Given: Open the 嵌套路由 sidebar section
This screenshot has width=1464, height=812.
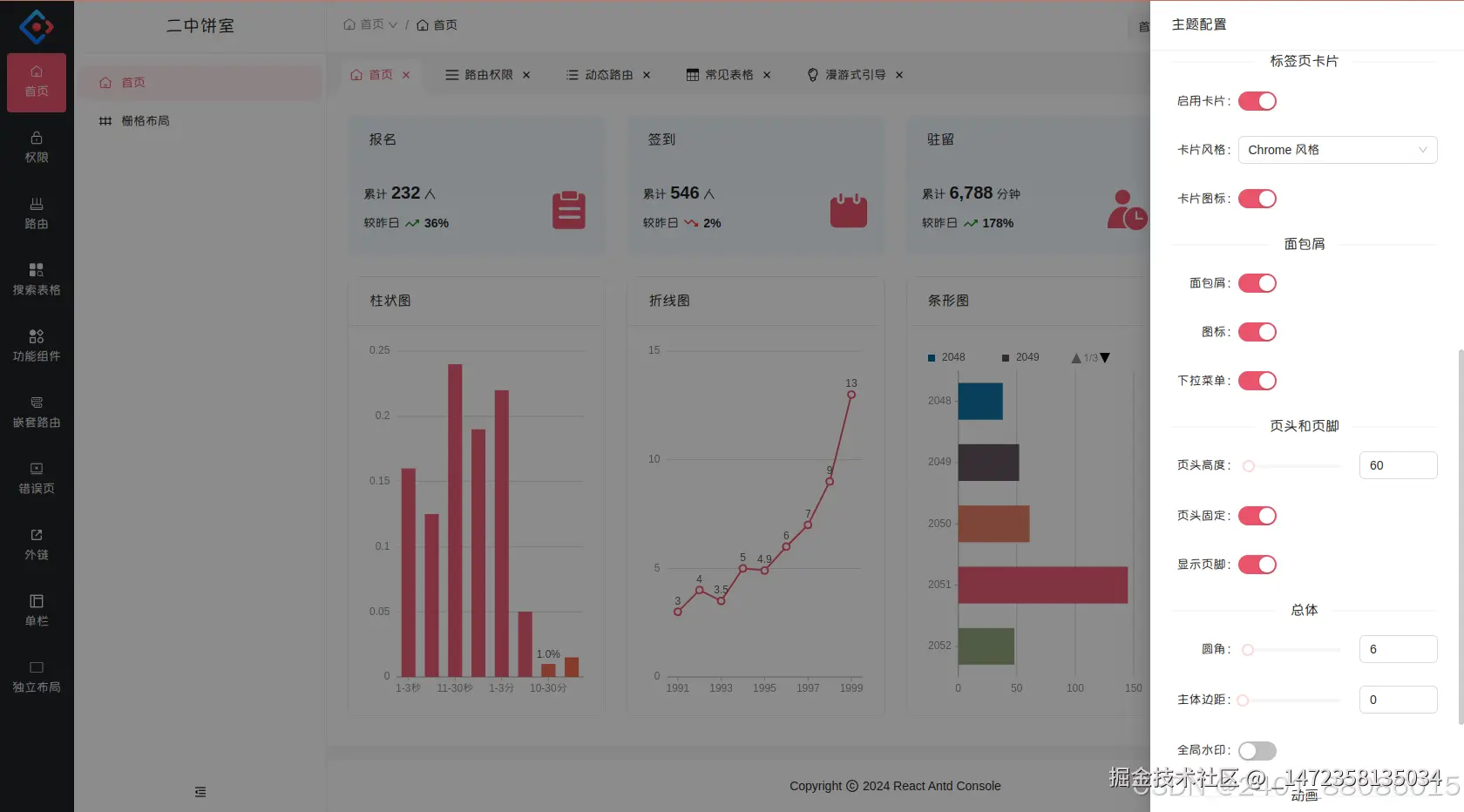Looking at the screenshot, I should coord(37,413).
